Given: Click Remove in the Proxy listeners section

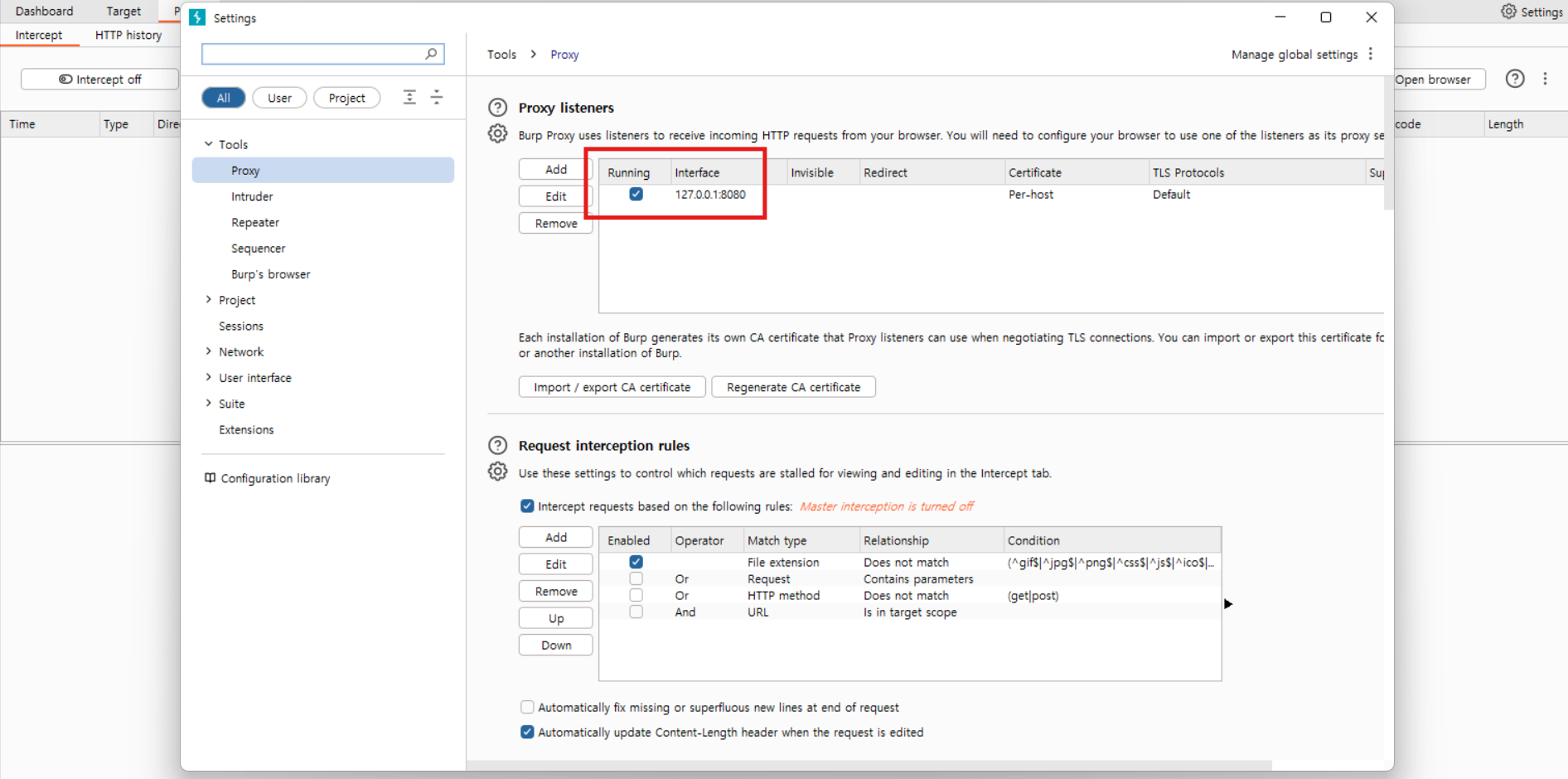Looking at the screenshot, I should [556, 223].
